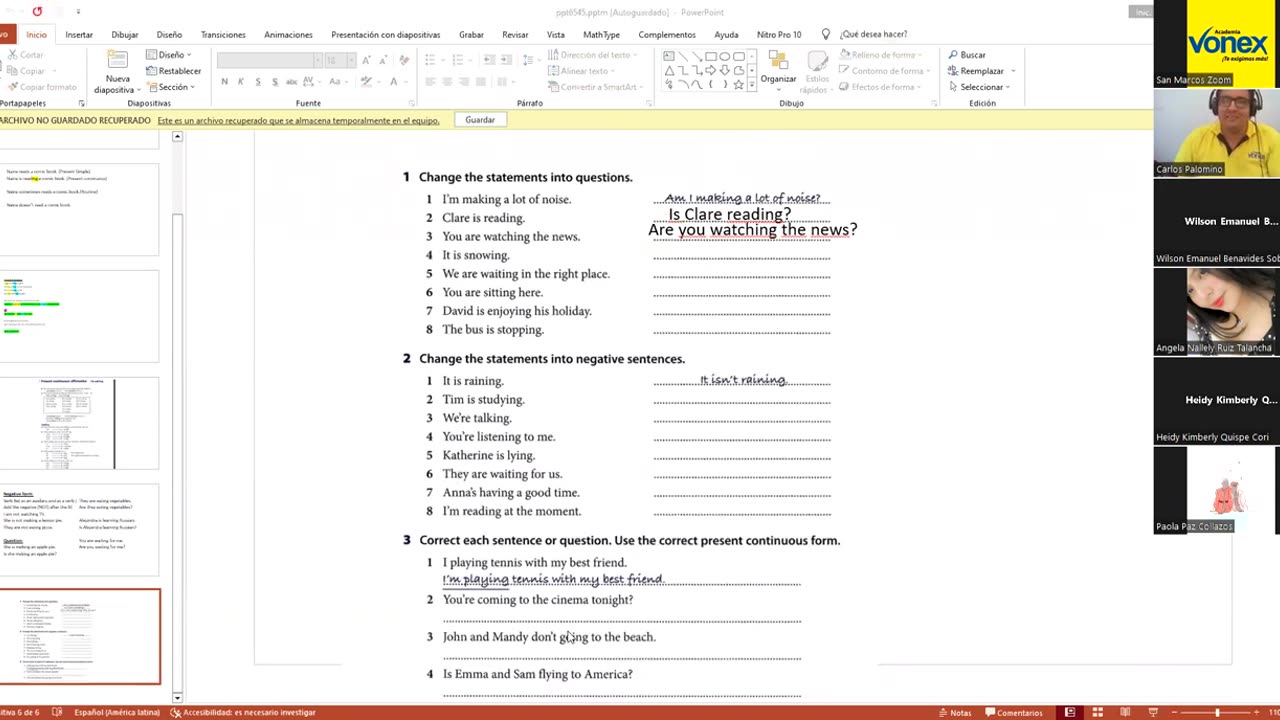Screen dimensions: 1280x720
Task: Click slide panel scrollbar down arrow
Action: click(177, 697)
